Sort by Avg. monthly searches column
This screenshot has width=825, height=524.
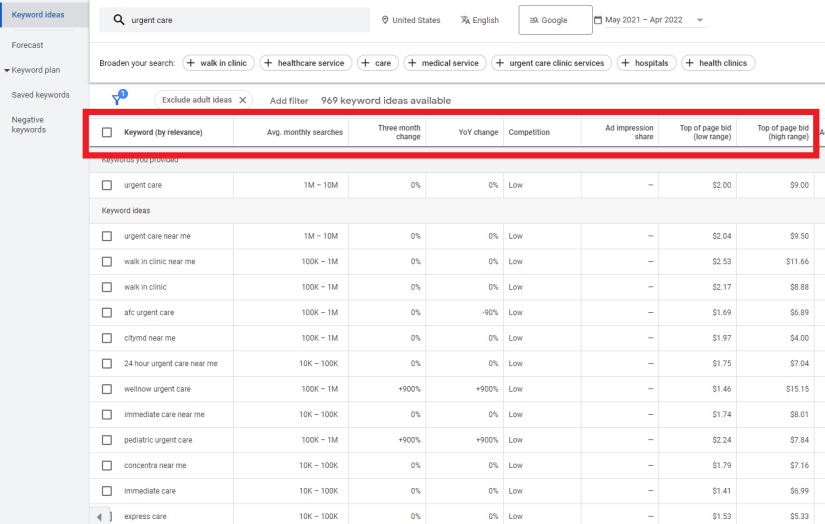(305, 133)
